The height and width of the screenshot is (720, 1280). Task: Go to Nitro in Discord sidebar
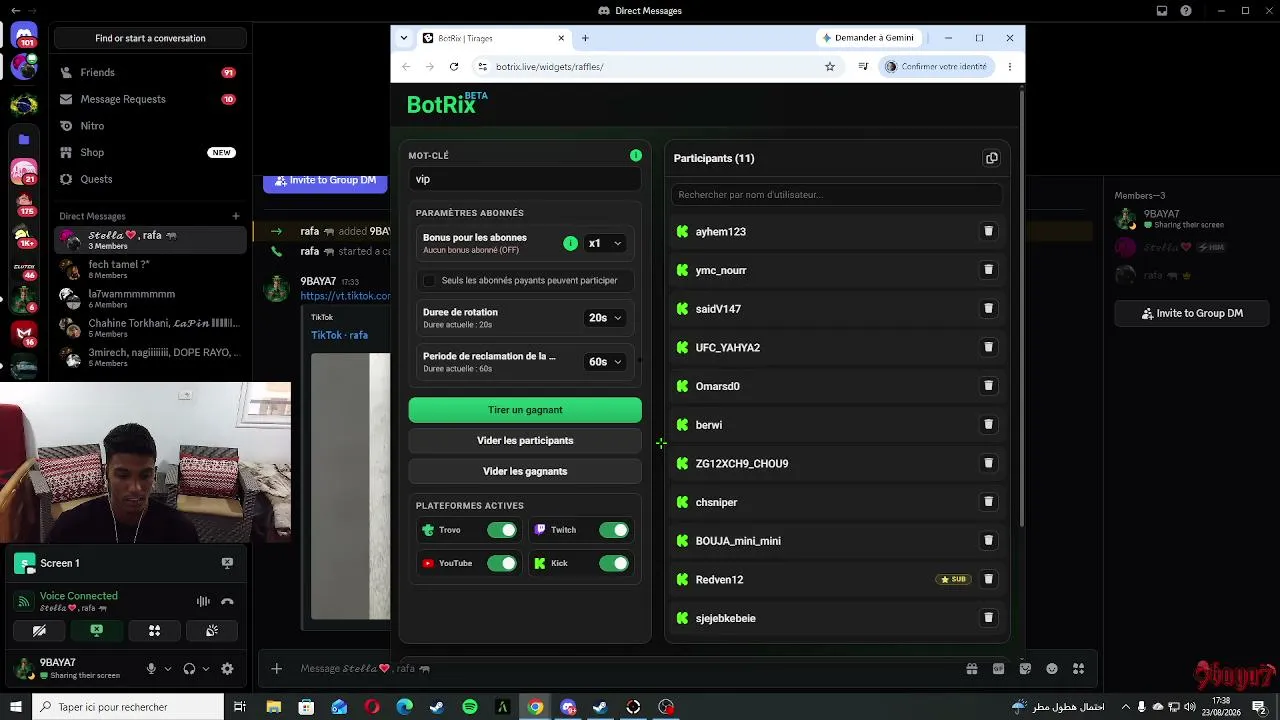tap(150, 126)
